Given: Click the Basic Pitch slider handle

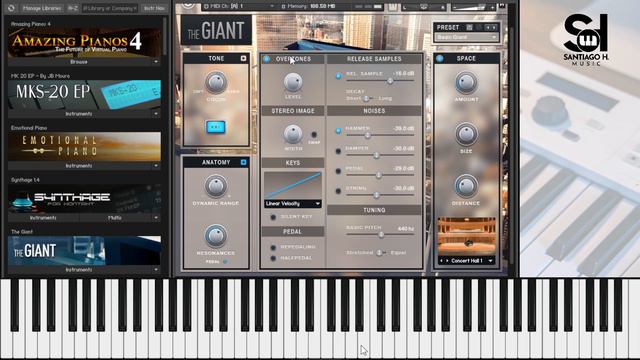Looking at the screenshot, I should pos(380,235).
